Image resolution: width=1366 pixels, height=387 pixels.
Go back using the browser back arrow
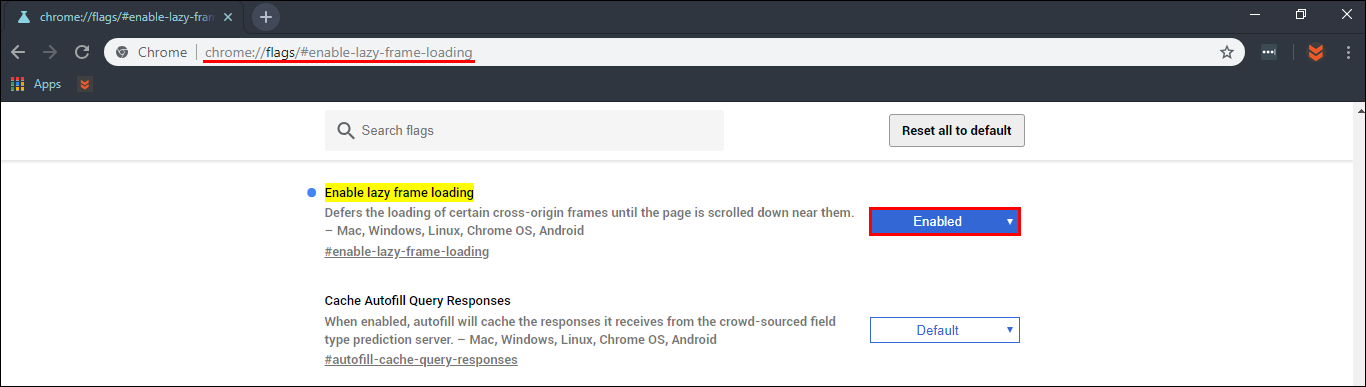click(18, 52)
